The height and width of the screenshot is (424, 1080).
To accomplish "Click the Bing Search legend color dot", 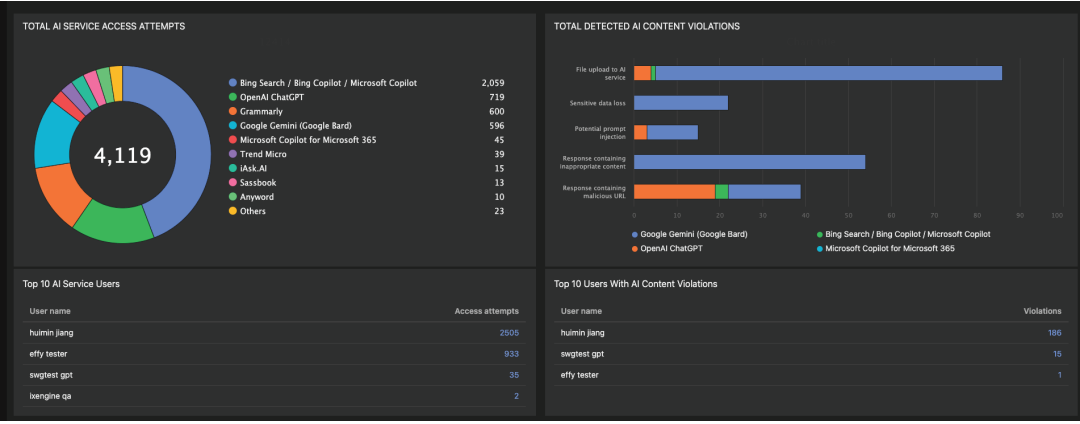I will click(232, 83).
